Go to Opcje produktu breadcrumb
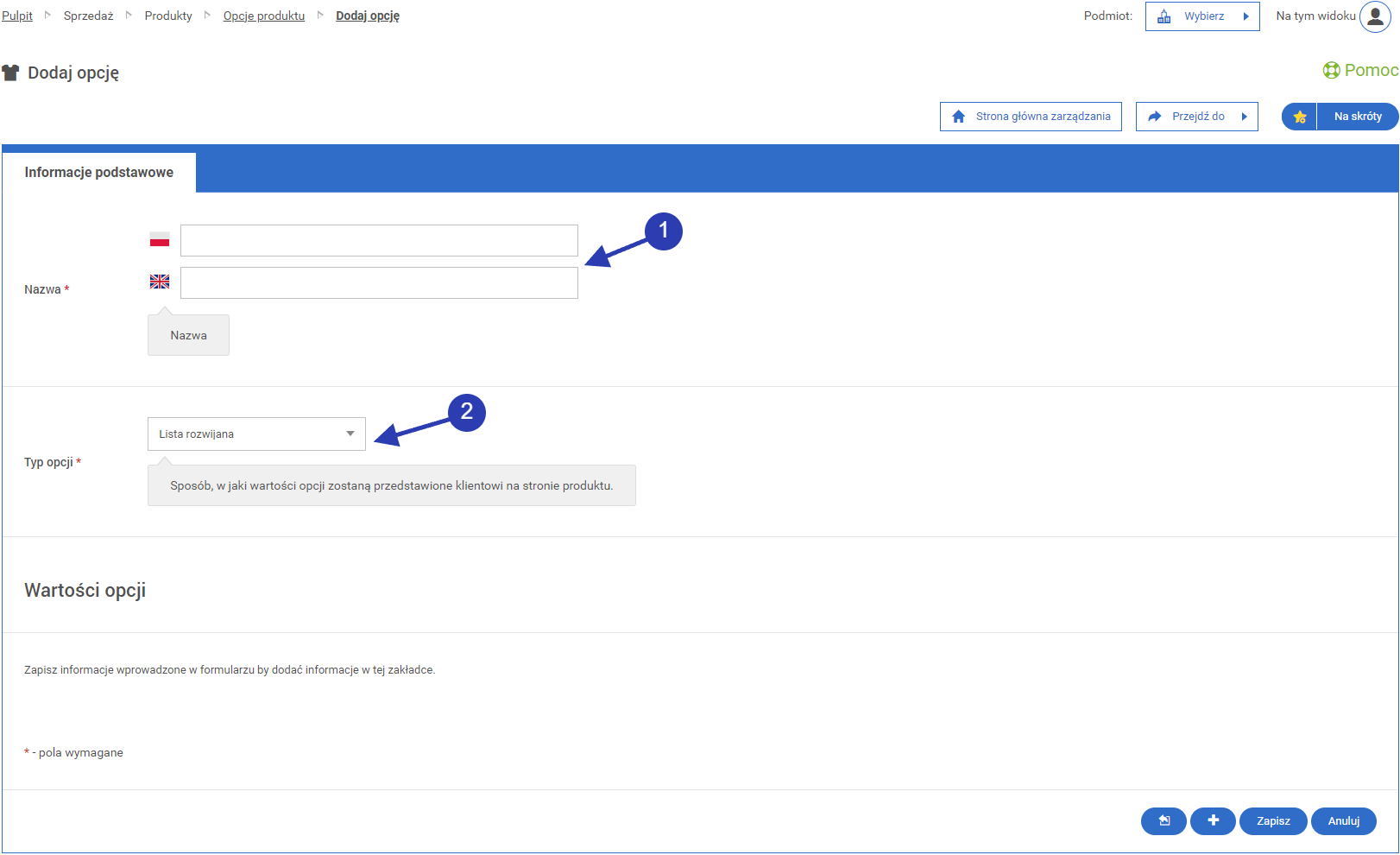The width and height of the screenshot is (1400, 855). tap(264, 16)
